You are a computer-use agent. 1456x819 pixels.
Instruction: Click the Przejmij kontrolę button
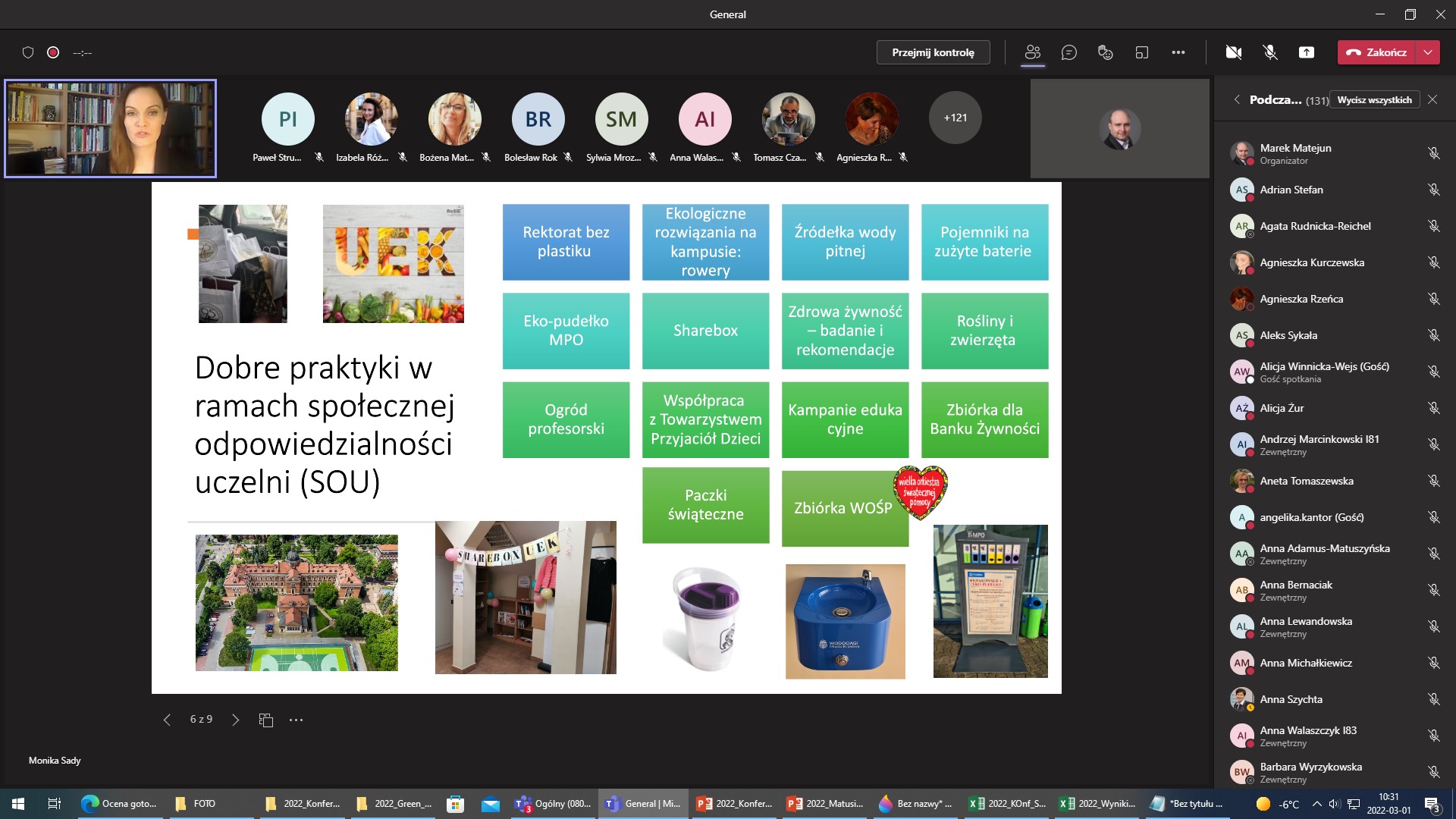(934, 52)
